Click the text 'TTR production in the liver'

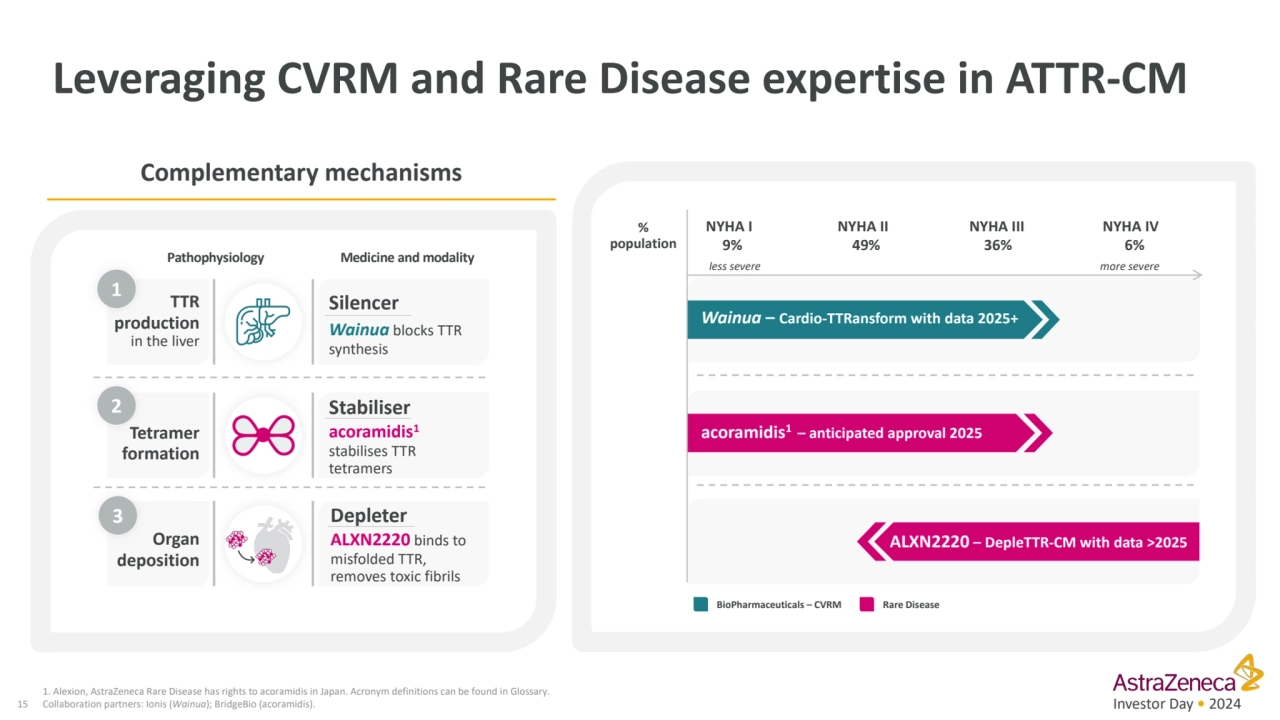point(157,321)
